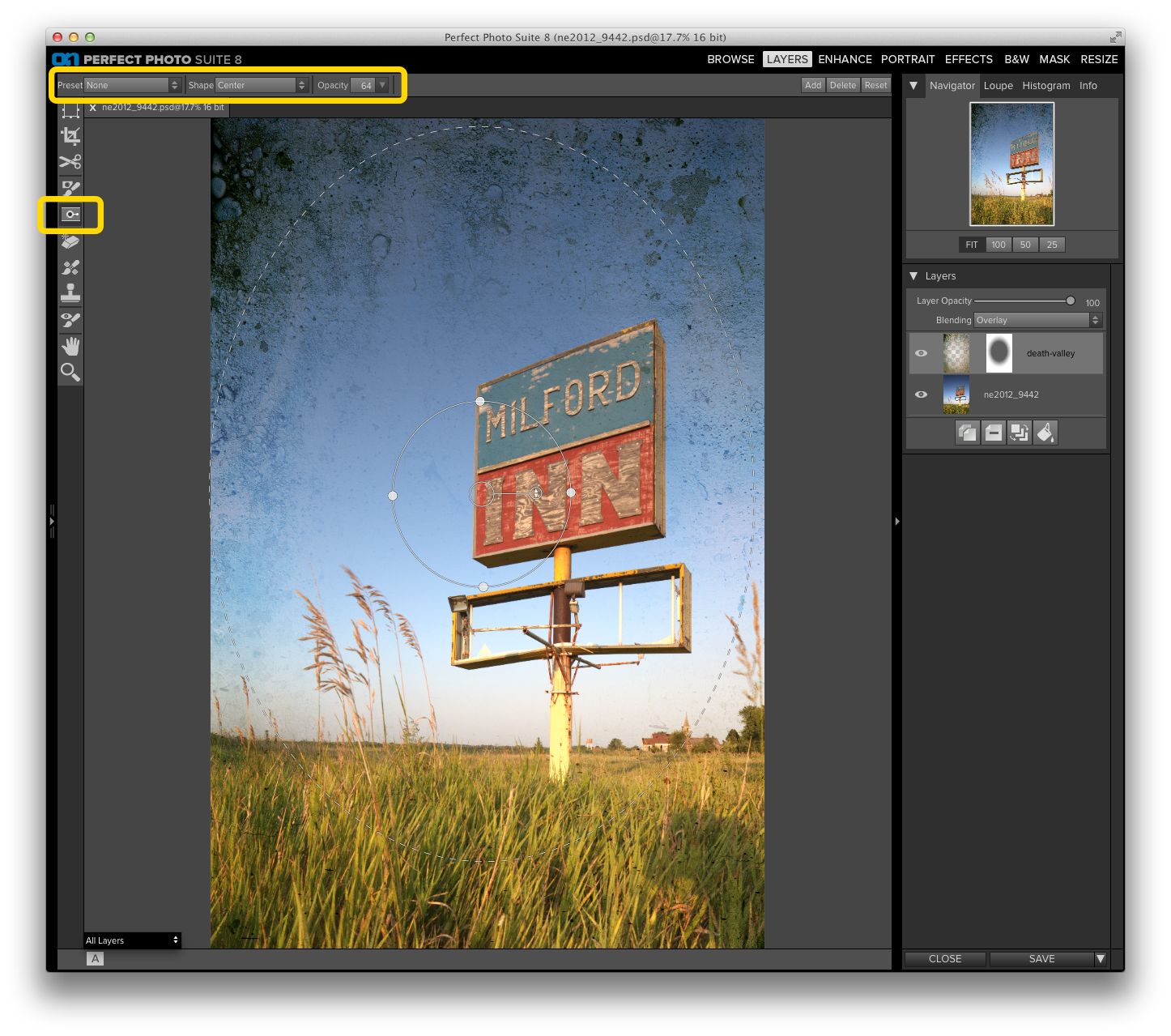Switch to the Mask module
This screenshot has height=1036, width=1171.
point(1054,59)
